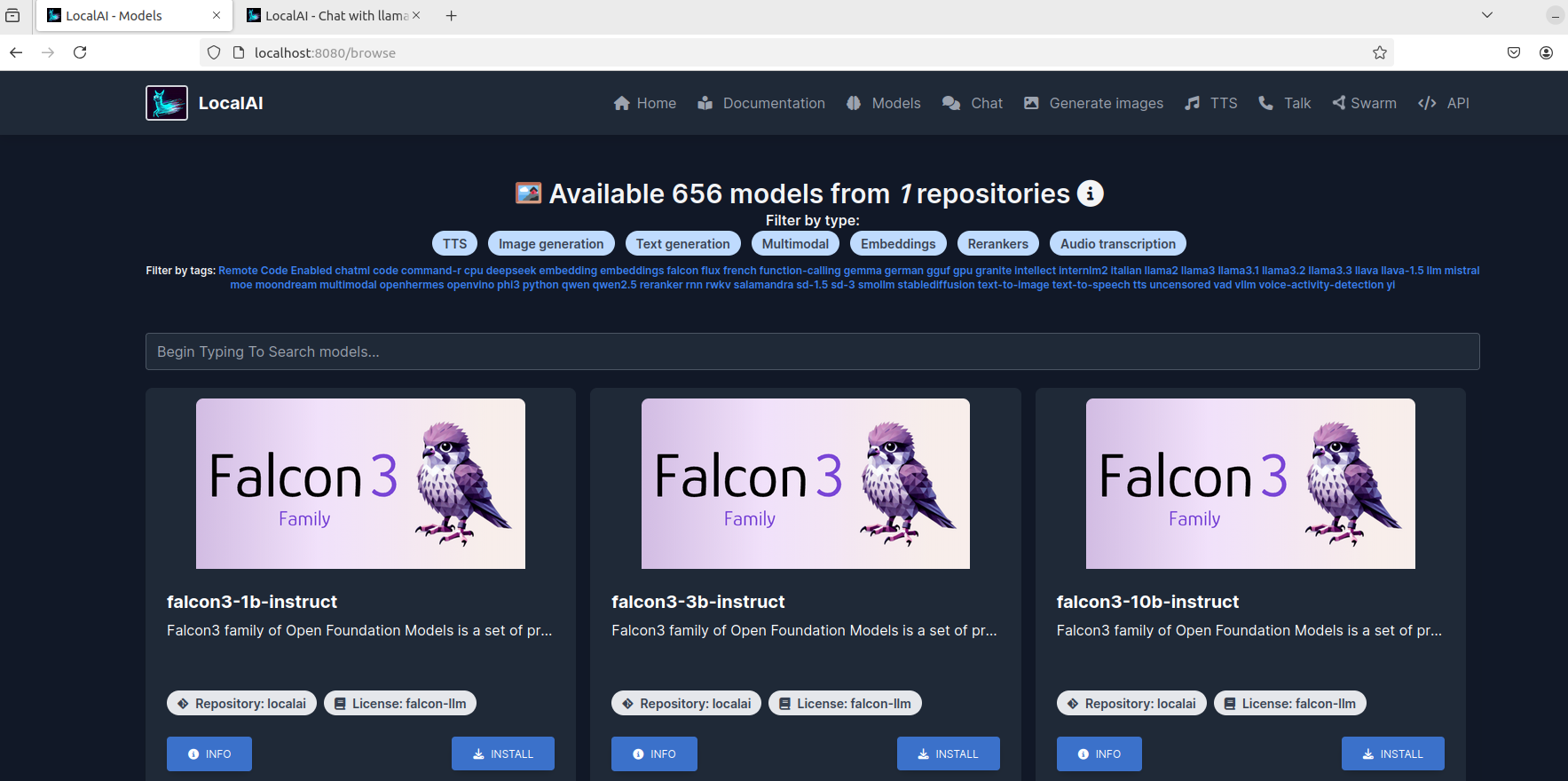Open Firefox account profile icon
Image resolution: width=1568 pixels, height=781 pixels.
[1546, 52]
